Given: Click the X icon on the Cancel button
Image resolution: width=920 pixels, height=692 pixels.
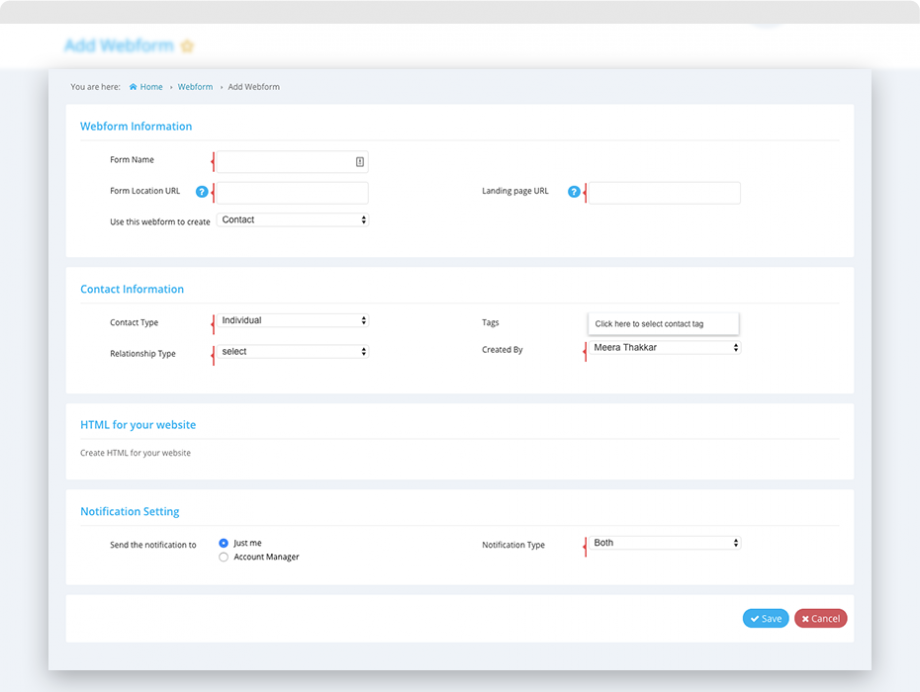Looking at the screenshot, I should [x=806, y=618].
